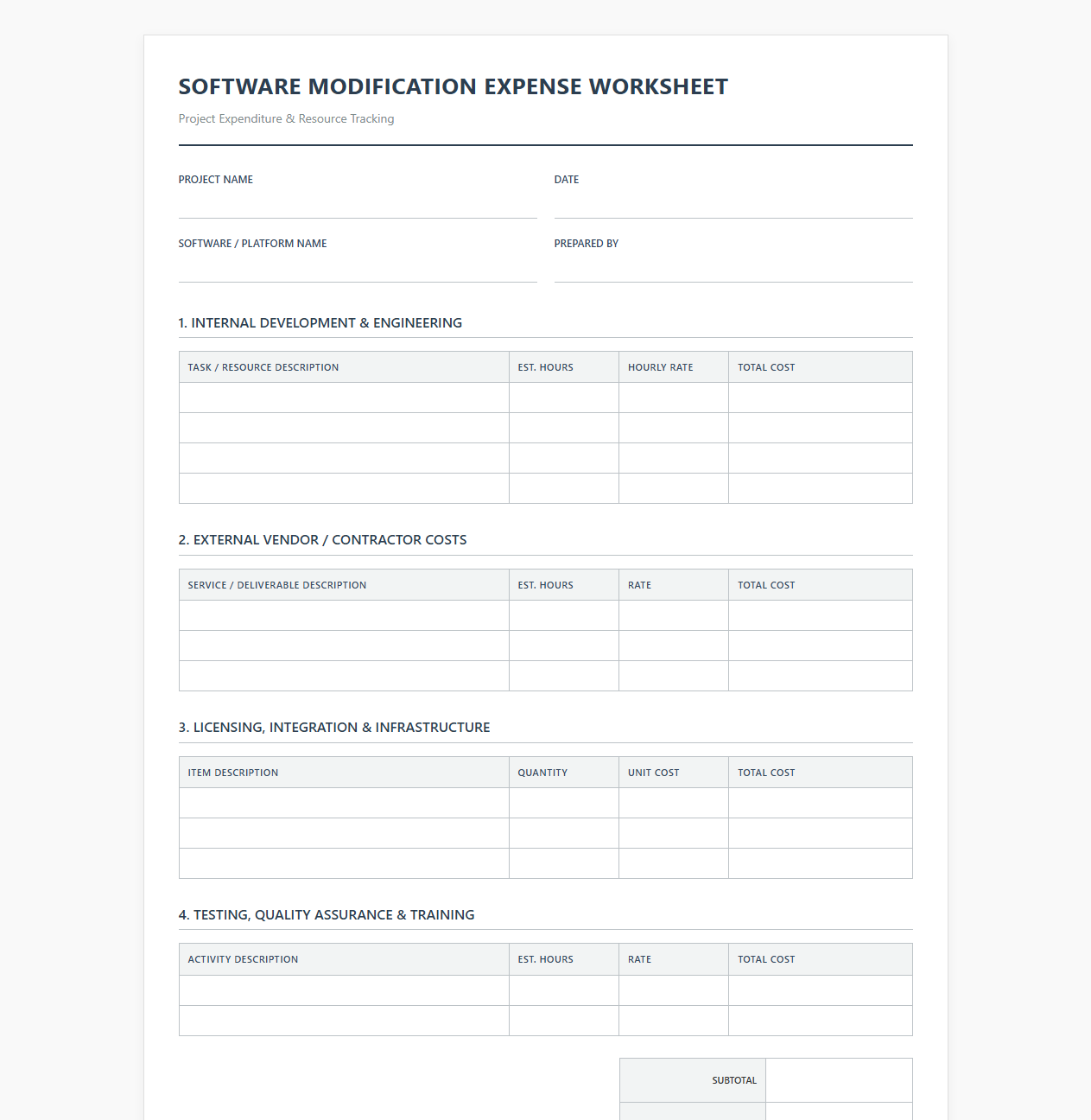Screen dimensions: 1091x1120
Task: Click the Prepared By input line
Action: [733, 268]
